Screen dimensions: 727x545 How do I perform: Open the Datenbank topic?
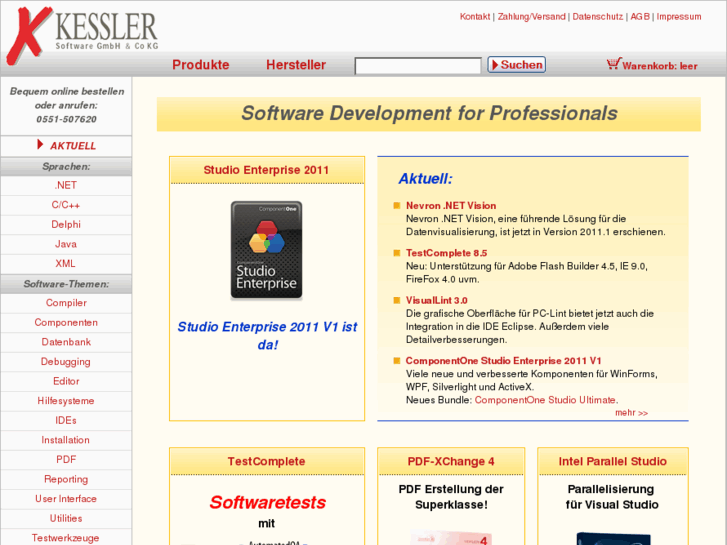[66, 342]
